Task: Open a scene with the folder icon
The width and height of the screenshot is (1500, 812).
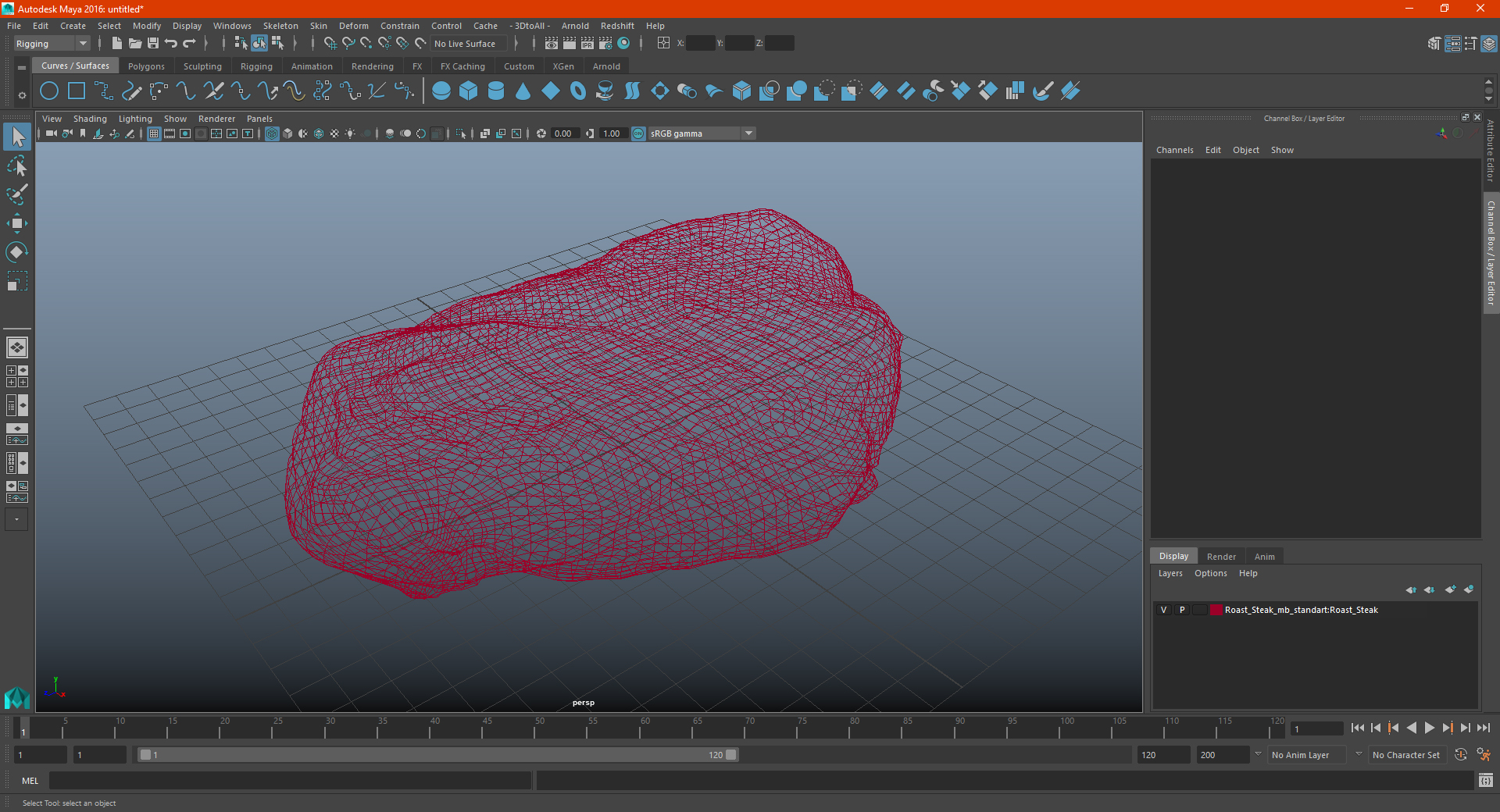Action: [135, 44]
